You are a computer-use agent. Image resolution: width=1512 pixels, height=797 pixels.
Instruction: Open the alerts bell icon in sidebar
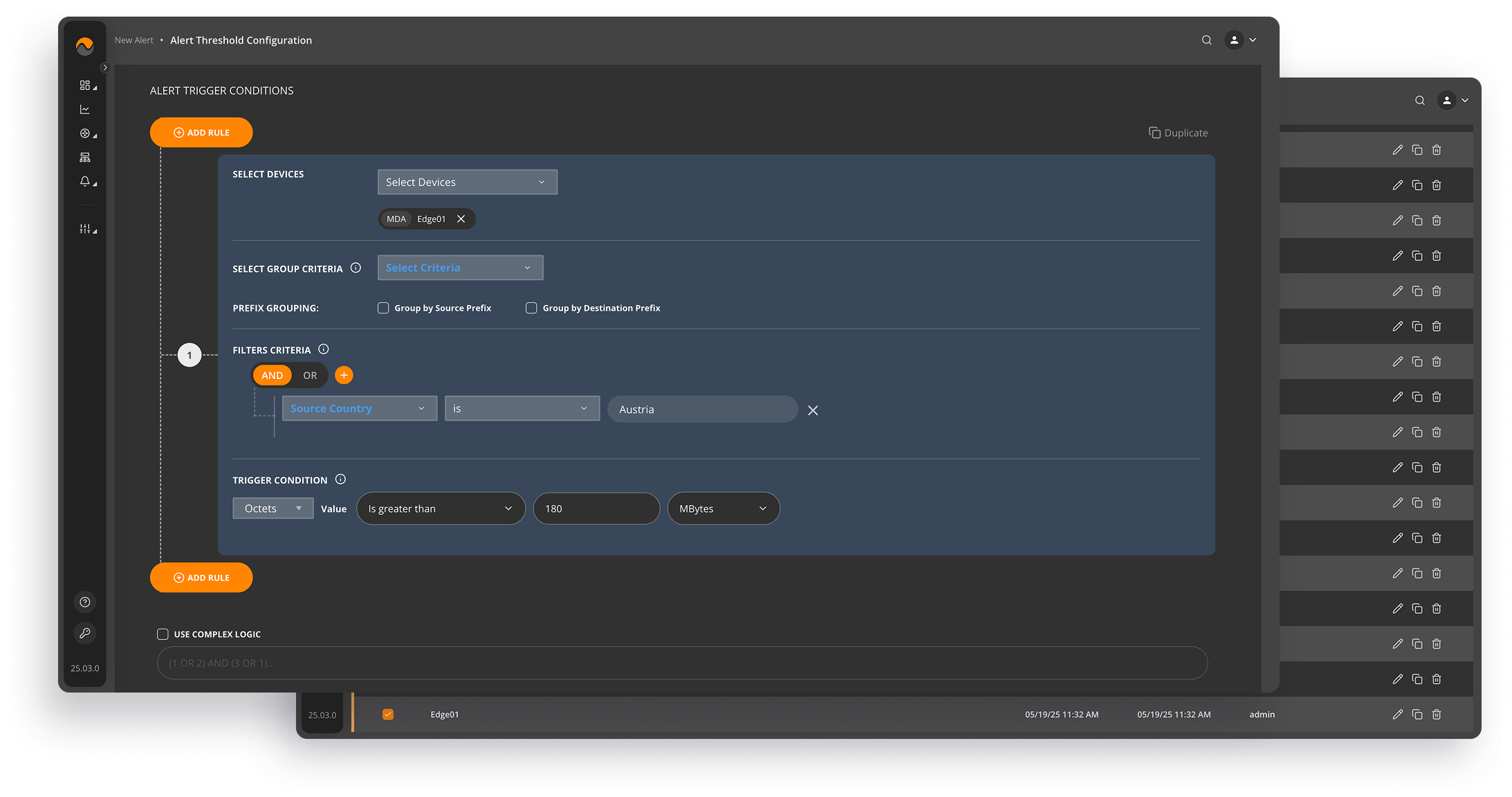85,181
